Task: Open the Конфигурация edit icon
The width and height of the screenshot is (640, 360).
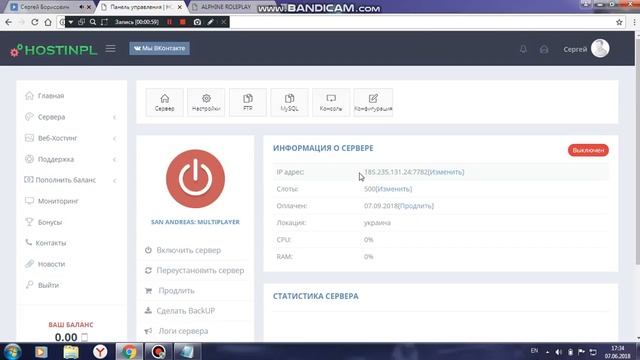Action: (x=373, y=102)
